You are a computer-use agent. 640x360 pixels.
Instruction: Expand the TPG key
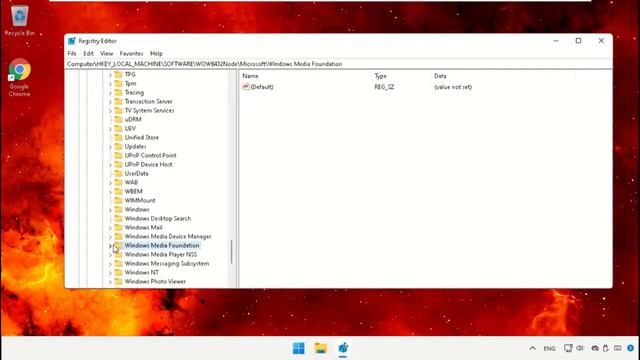click(x=110, y=75)
